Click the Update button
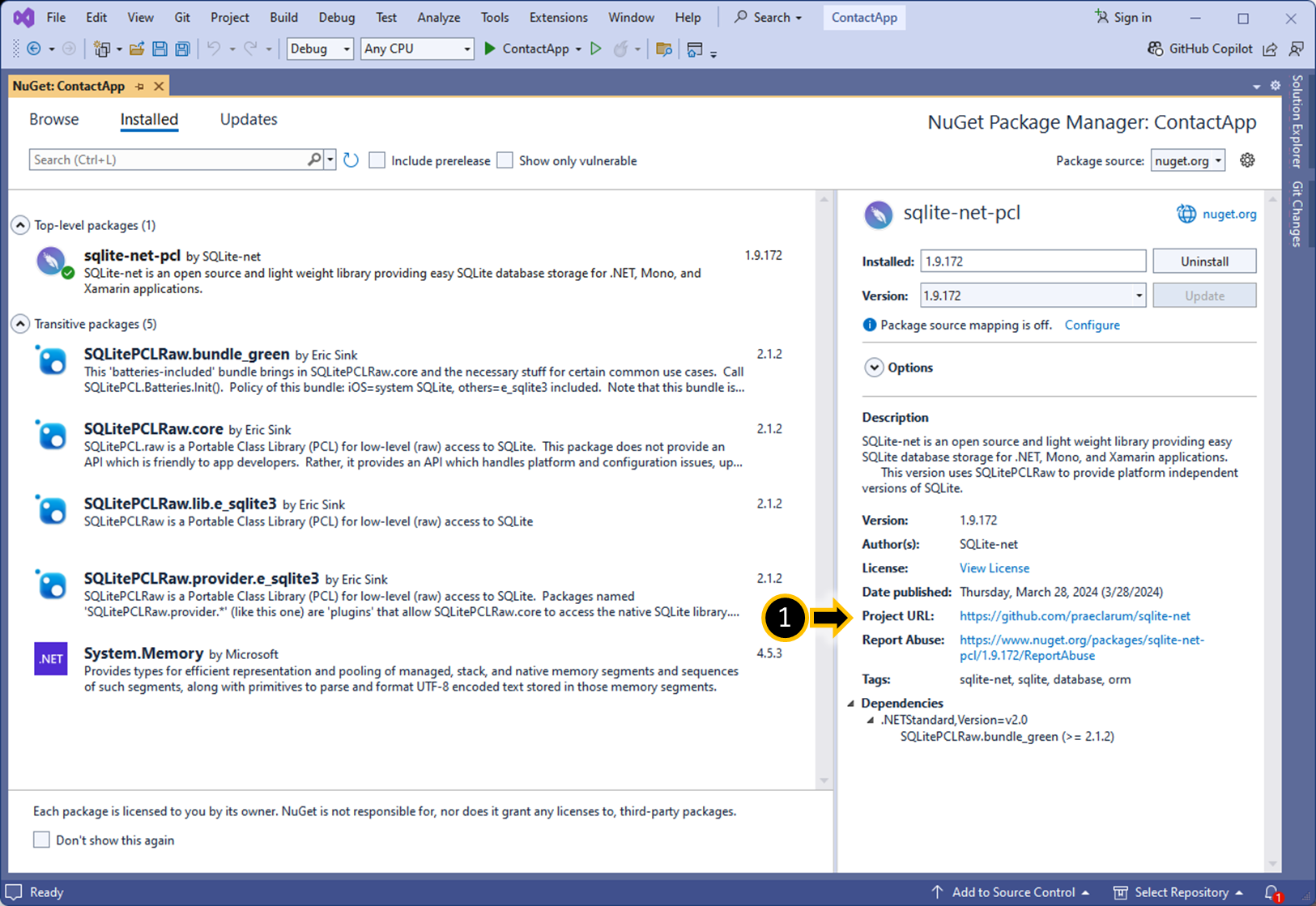 pyautogui.click(x=1204, y=296)
